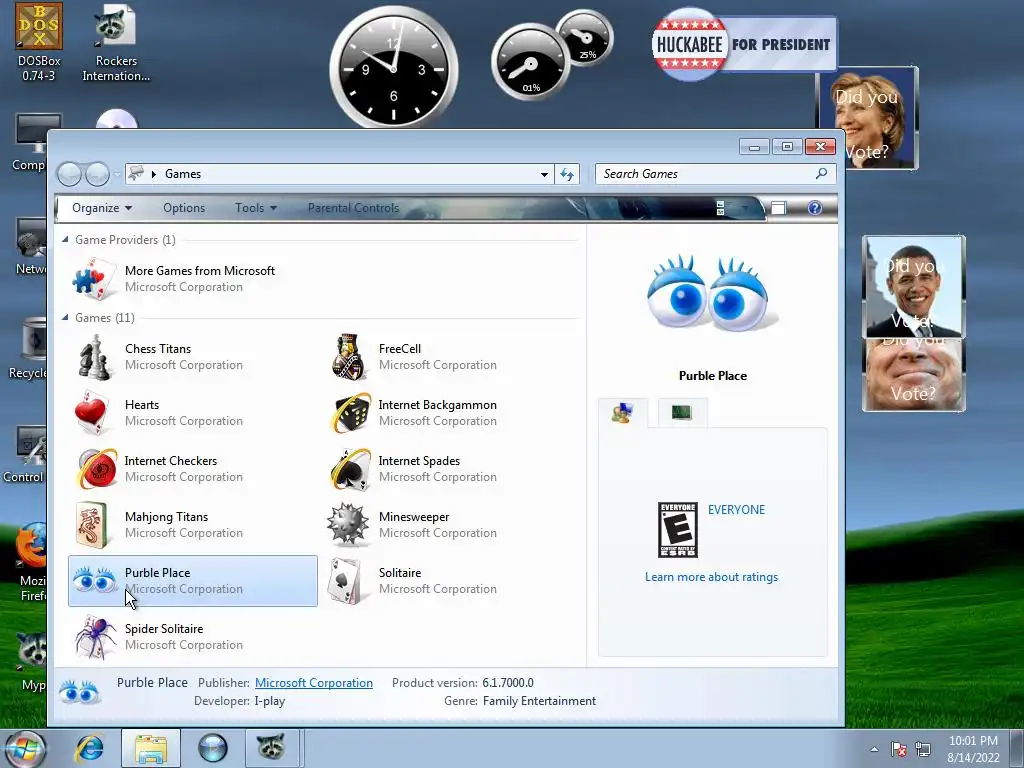
Task: Click Parental Controls in toolbar
Action: tap(353, 208)
